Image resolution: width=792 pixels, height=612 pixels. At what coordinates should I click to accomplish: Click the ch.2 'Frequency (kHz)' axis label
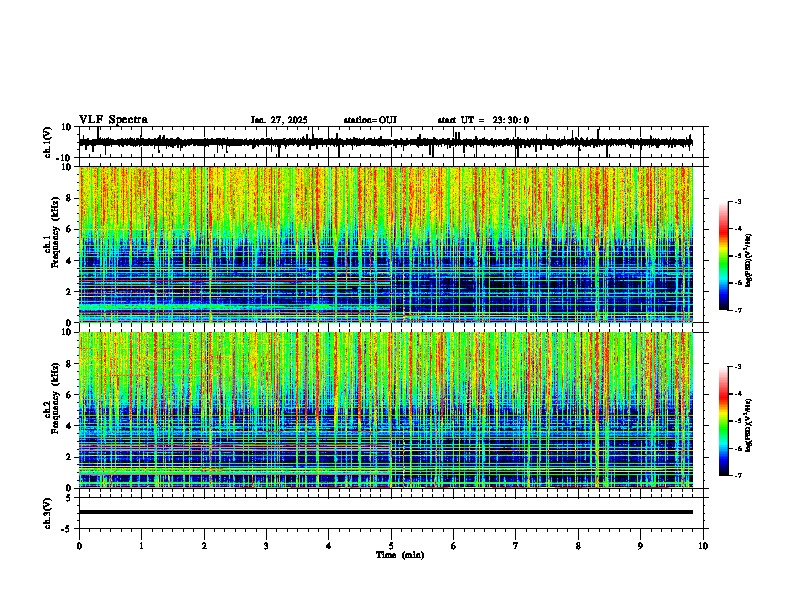(x=55, y=398)
